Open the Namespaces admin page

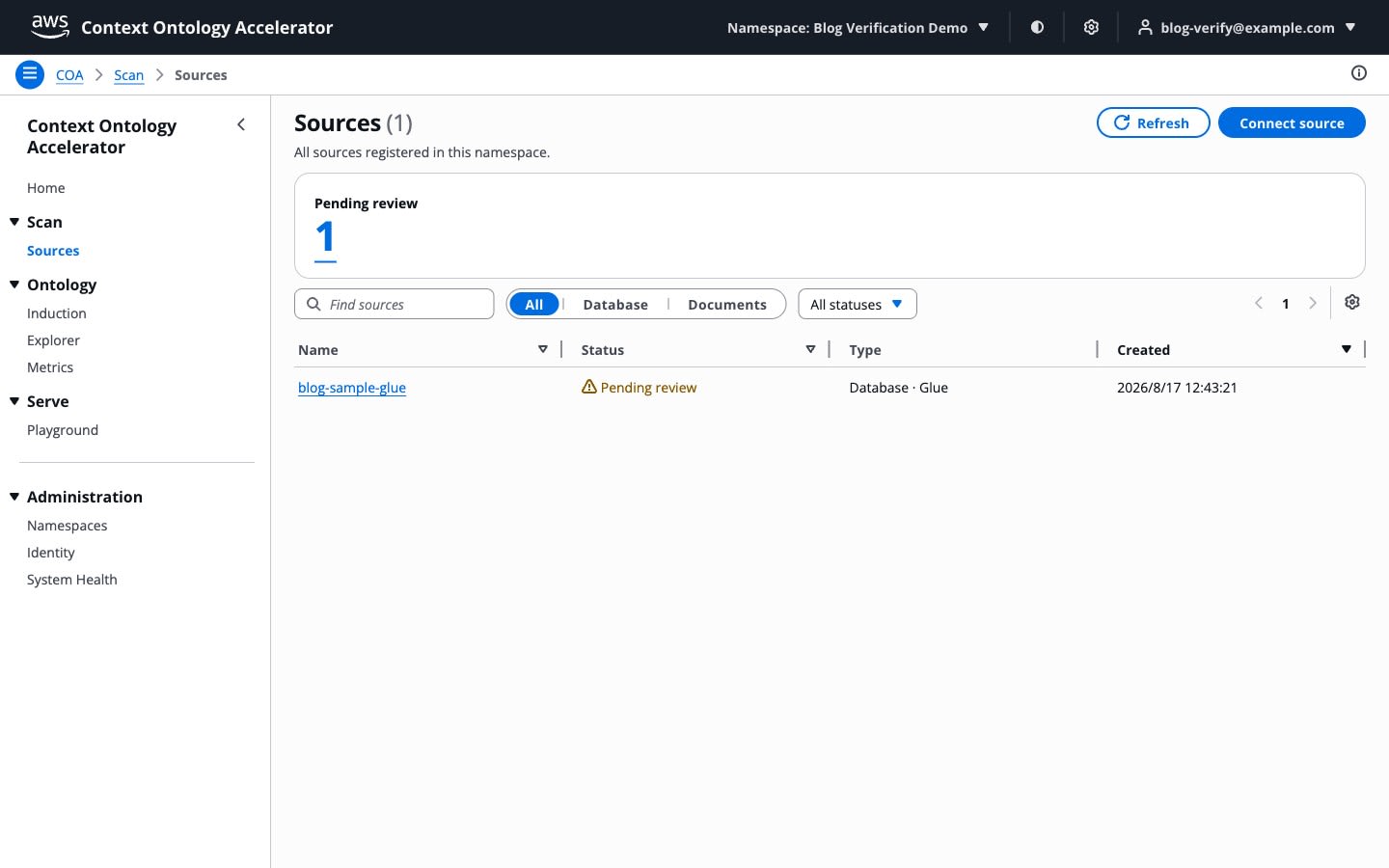click(68, 526)
